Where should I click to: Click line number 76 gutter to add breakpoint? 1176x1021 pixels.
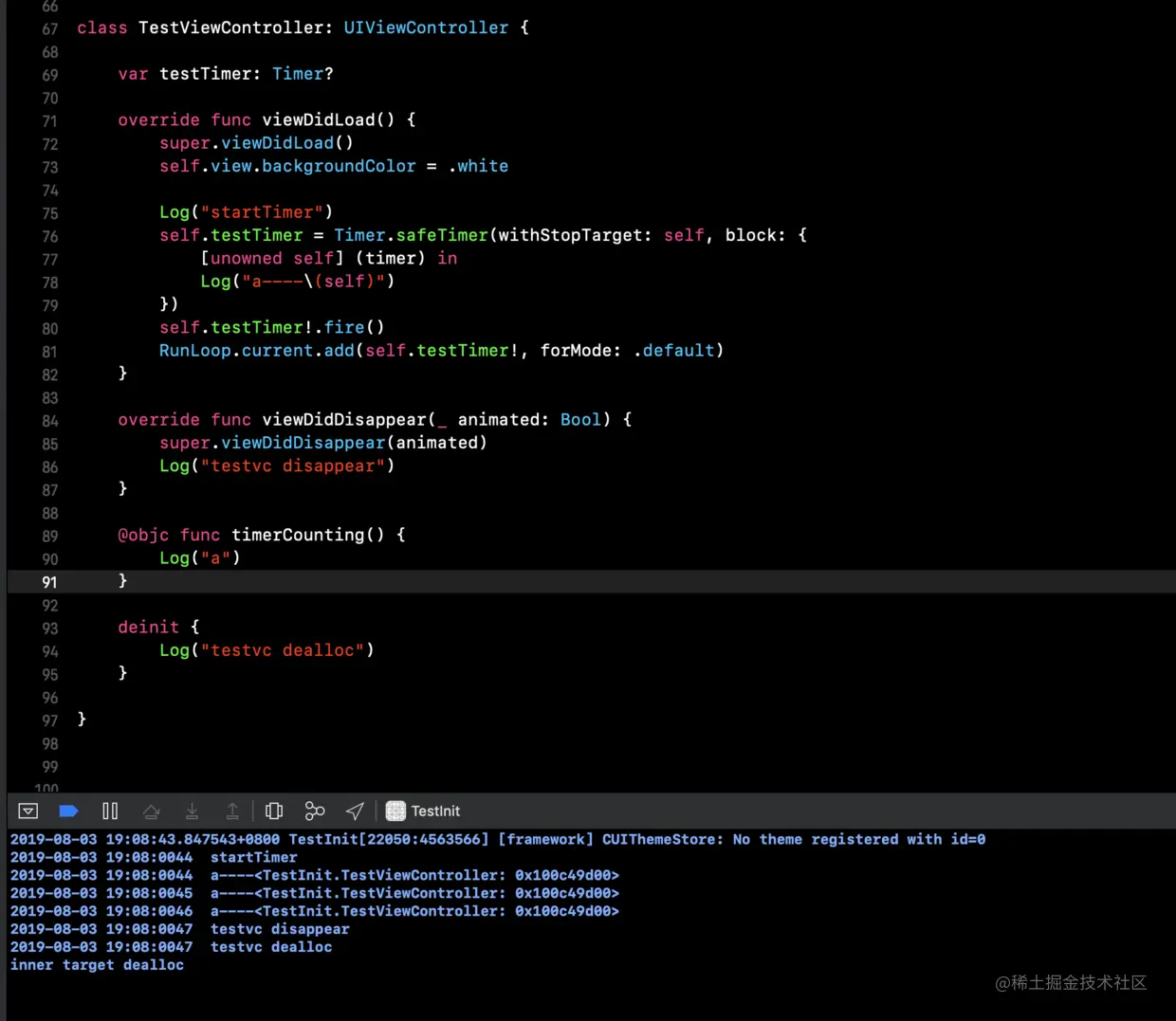(x=50, y=236)
